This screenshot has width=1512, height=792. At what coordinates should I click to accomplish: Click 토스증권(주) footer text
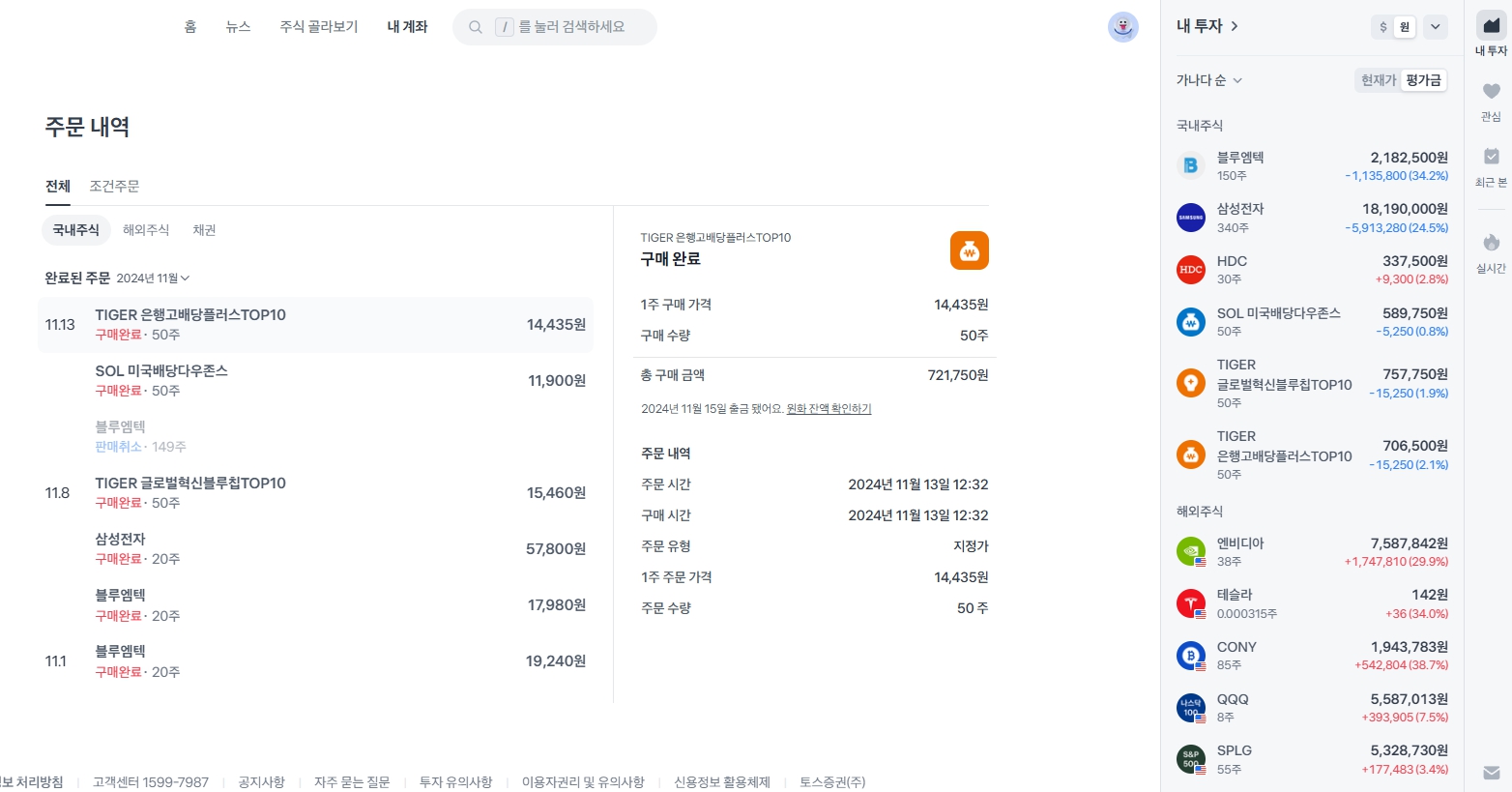coord(832,781)
